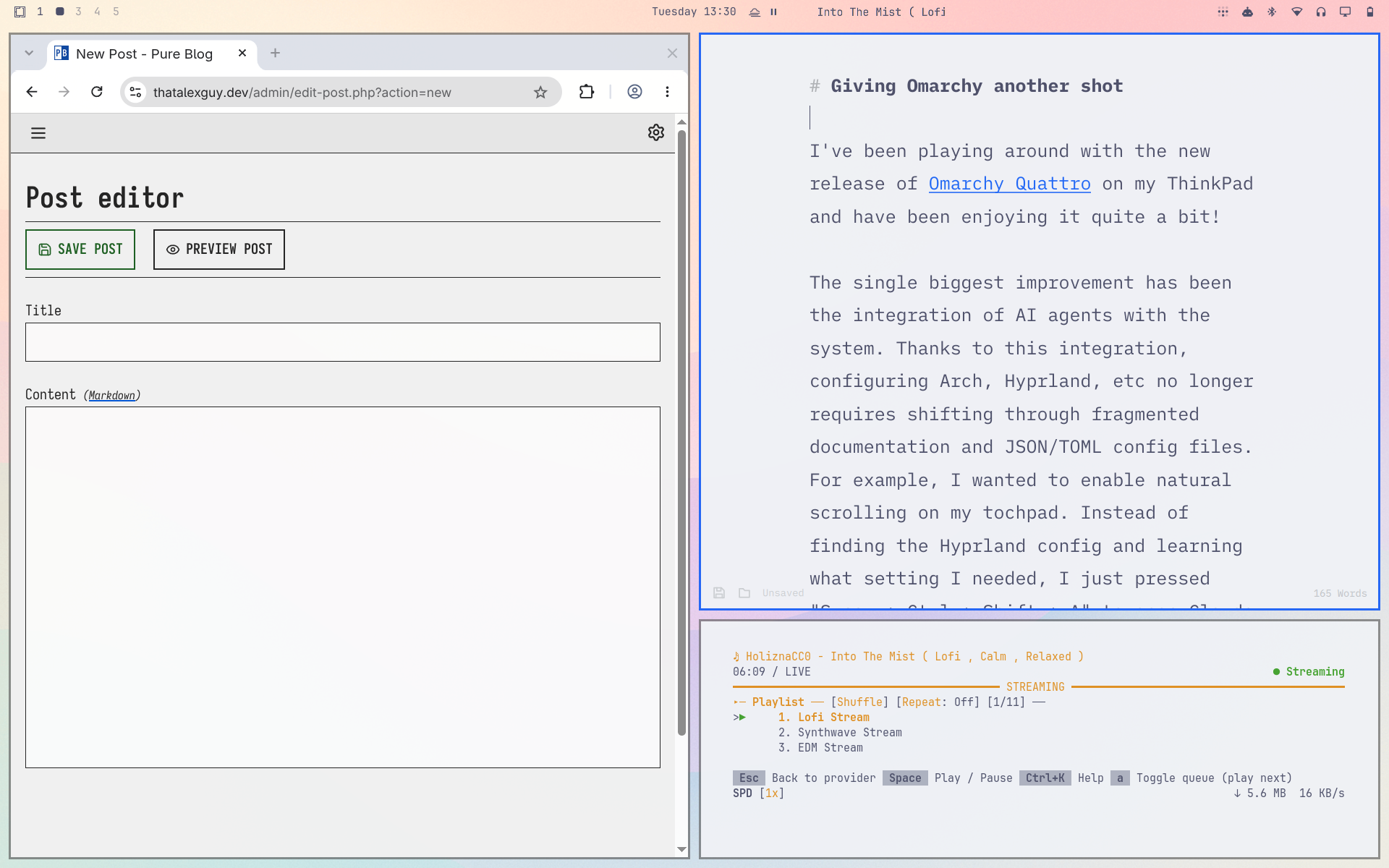Click the 'Tuesday 13:30' clock
1389x868 pixels.
click(694, 12)
